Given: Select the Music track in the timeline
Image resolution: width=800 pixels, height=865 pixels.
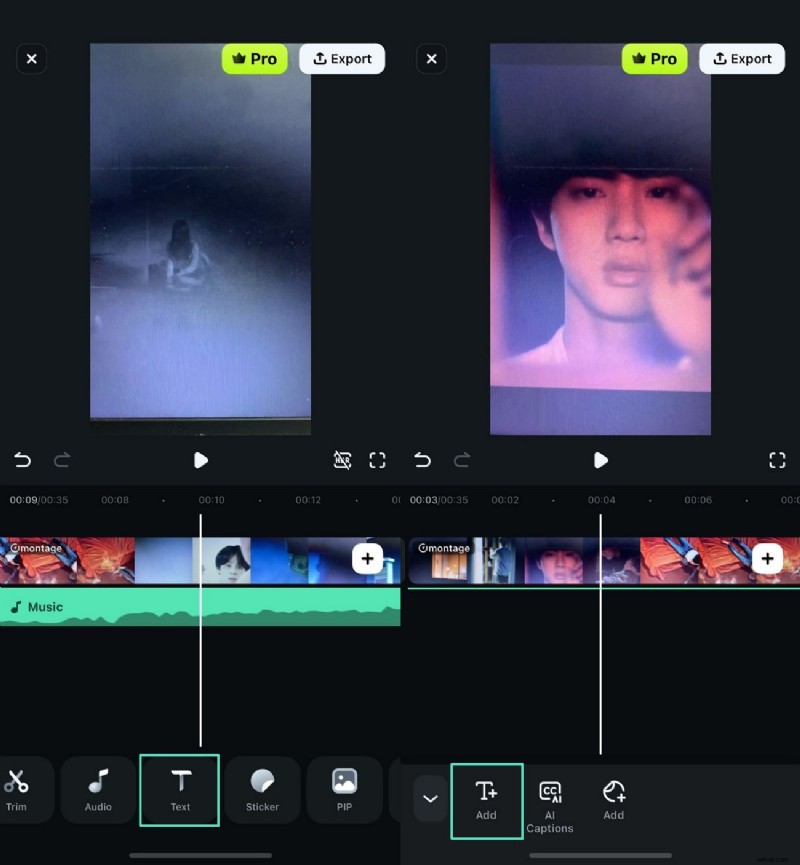Looking at the screenshot, I should tap(100, 606).
